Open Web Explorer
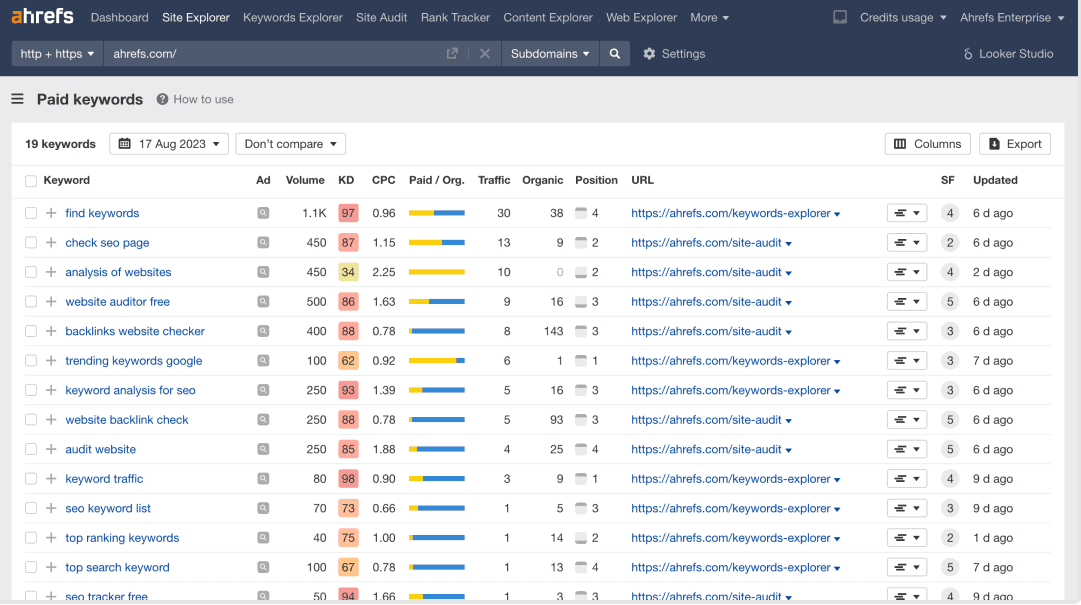This screenshot has width=1081, height=605. pos(641,17)
